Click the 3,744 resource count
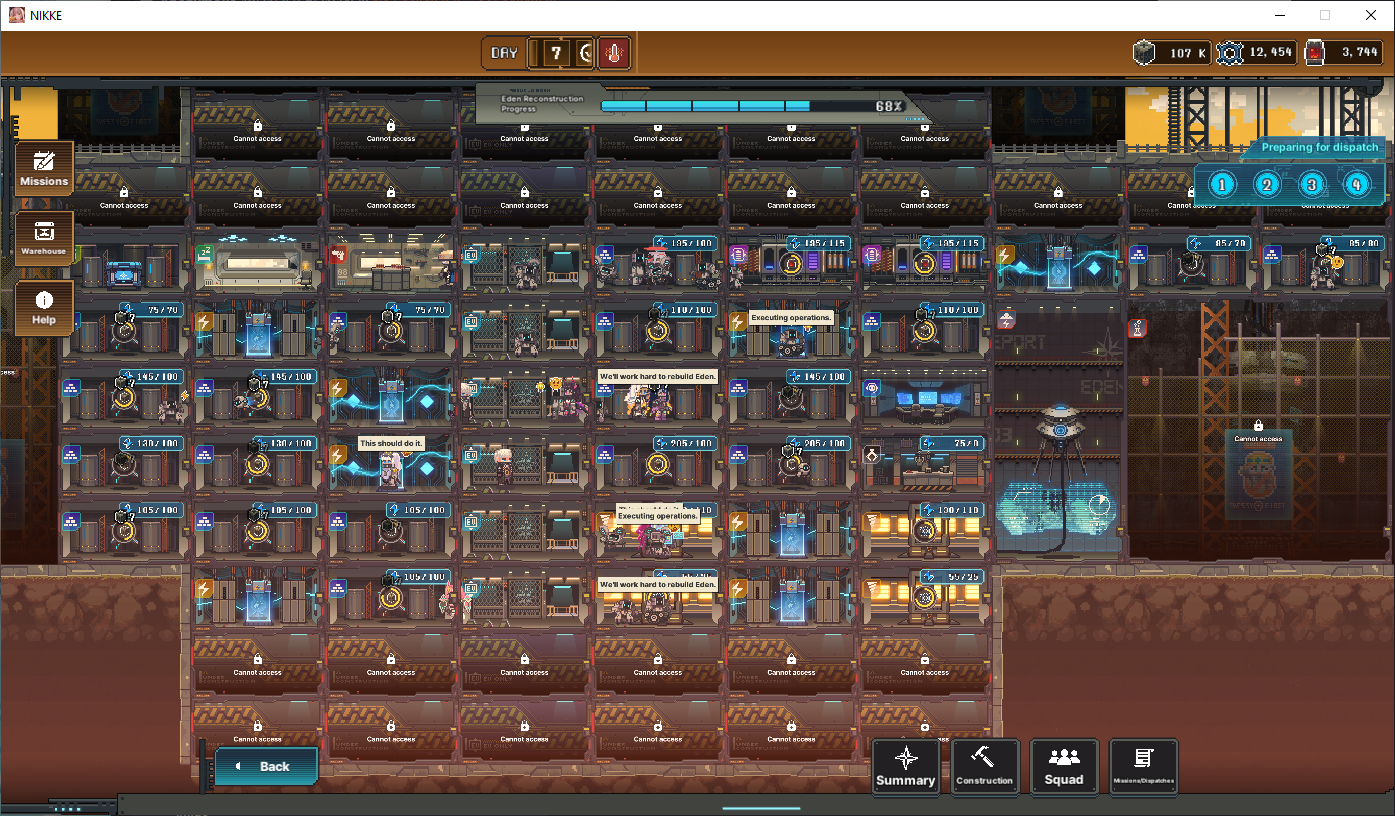 pos(1360,53)
